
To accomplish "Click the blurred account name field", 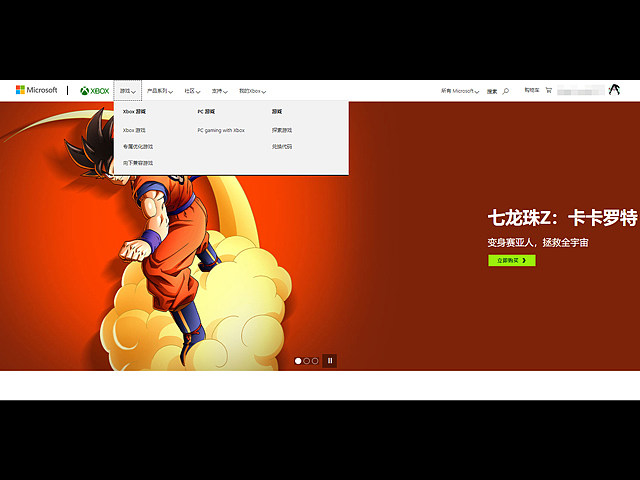I will [x=581, y=91].
